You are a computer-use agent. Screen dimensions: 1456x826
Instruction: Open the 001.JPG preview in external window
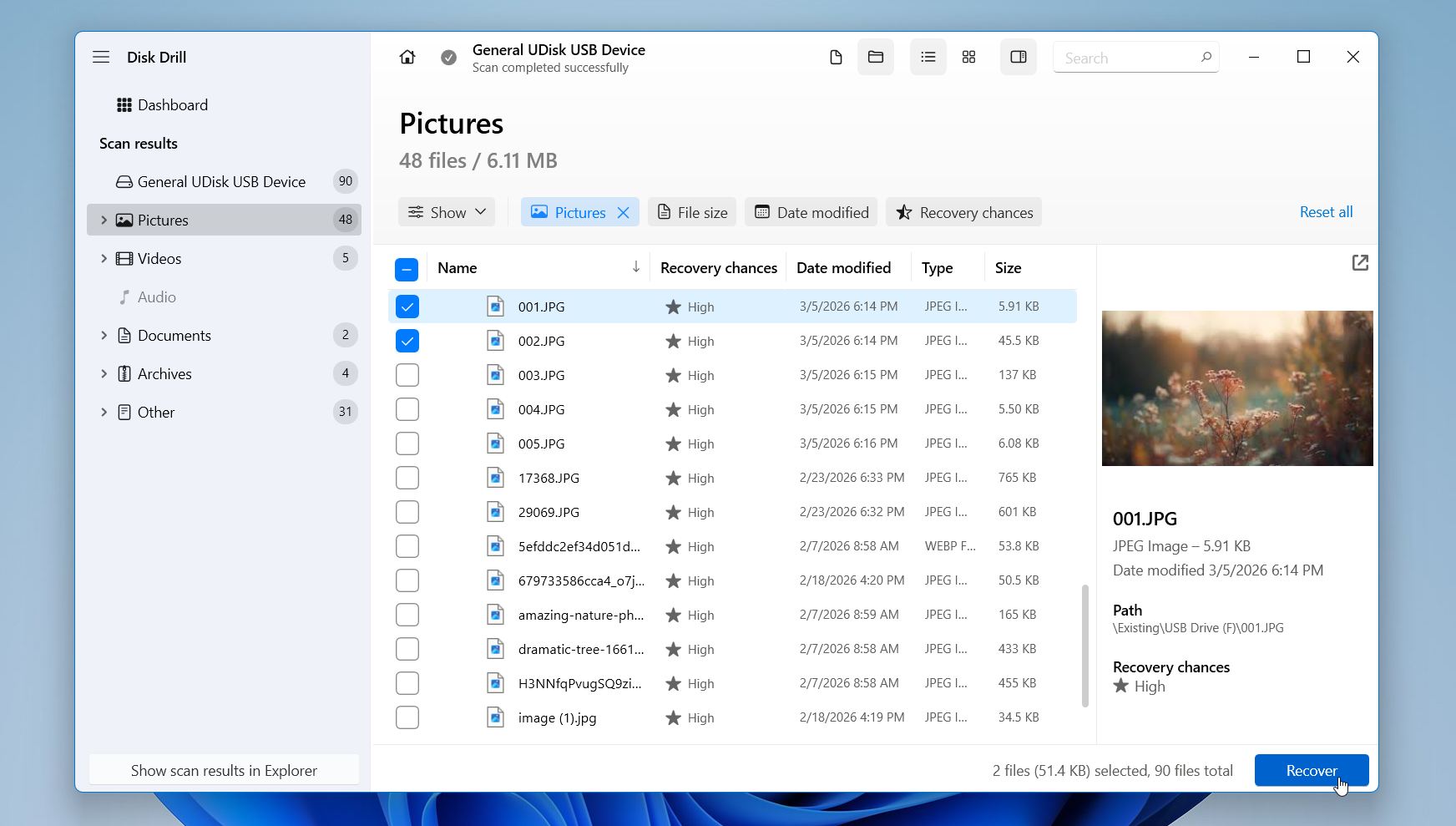1360,262
